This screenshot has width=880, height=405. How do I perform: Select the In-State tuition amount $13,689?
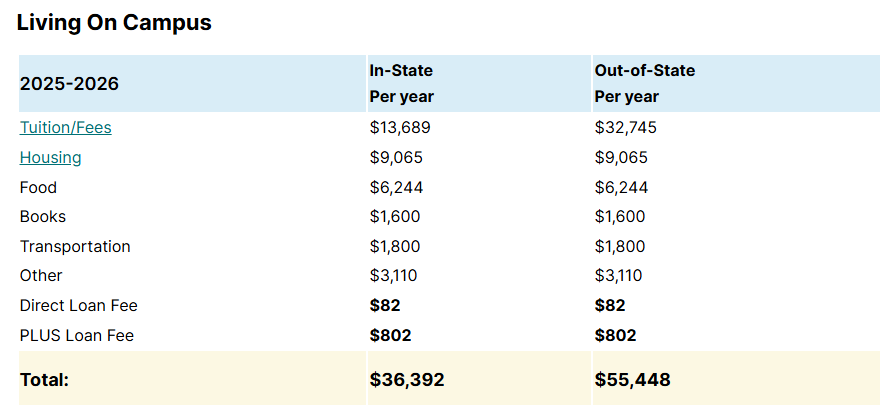pyautogui.click(x=400, y=128)
